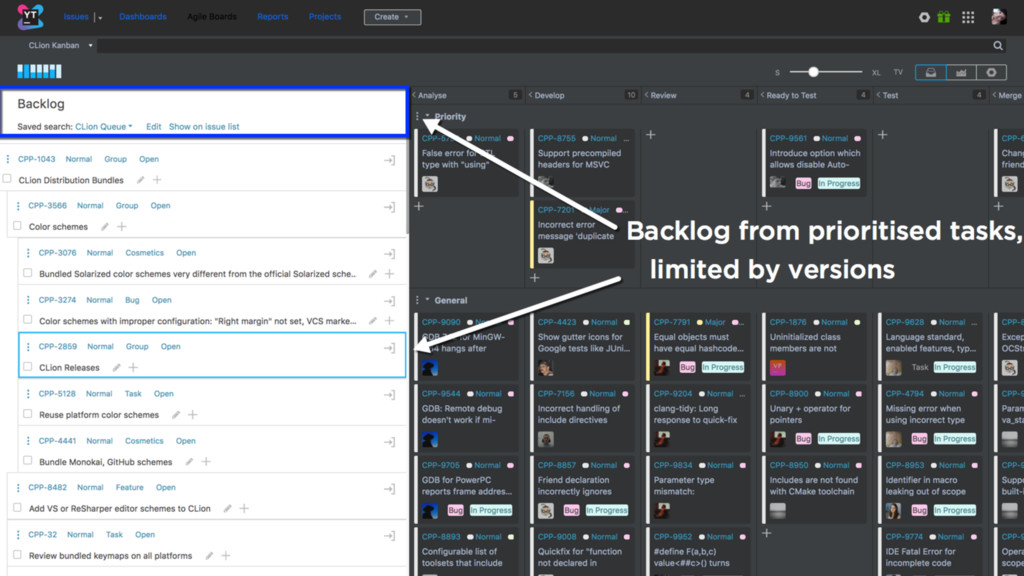The height and width of the screenshot is (576, 1024).
Task: Check the CLion Releases checkbox
Action: tap(27, 367)
